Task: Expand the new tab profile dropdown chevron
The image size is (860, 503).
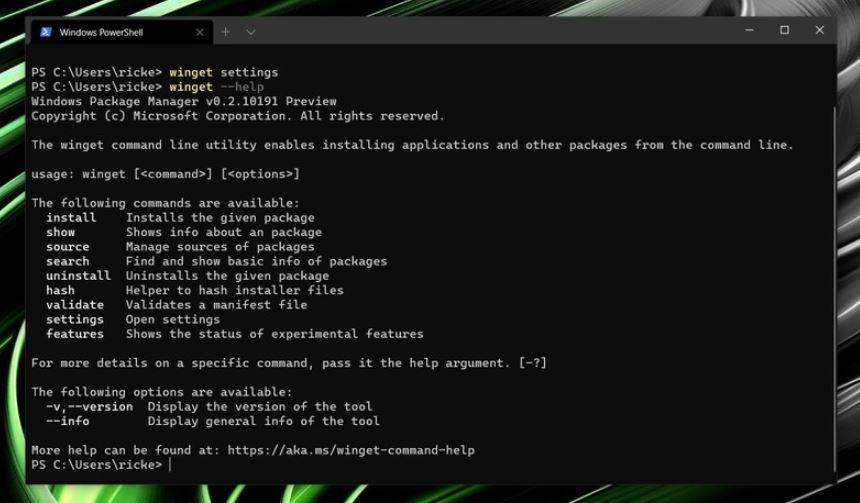Action: coord(251,32)
